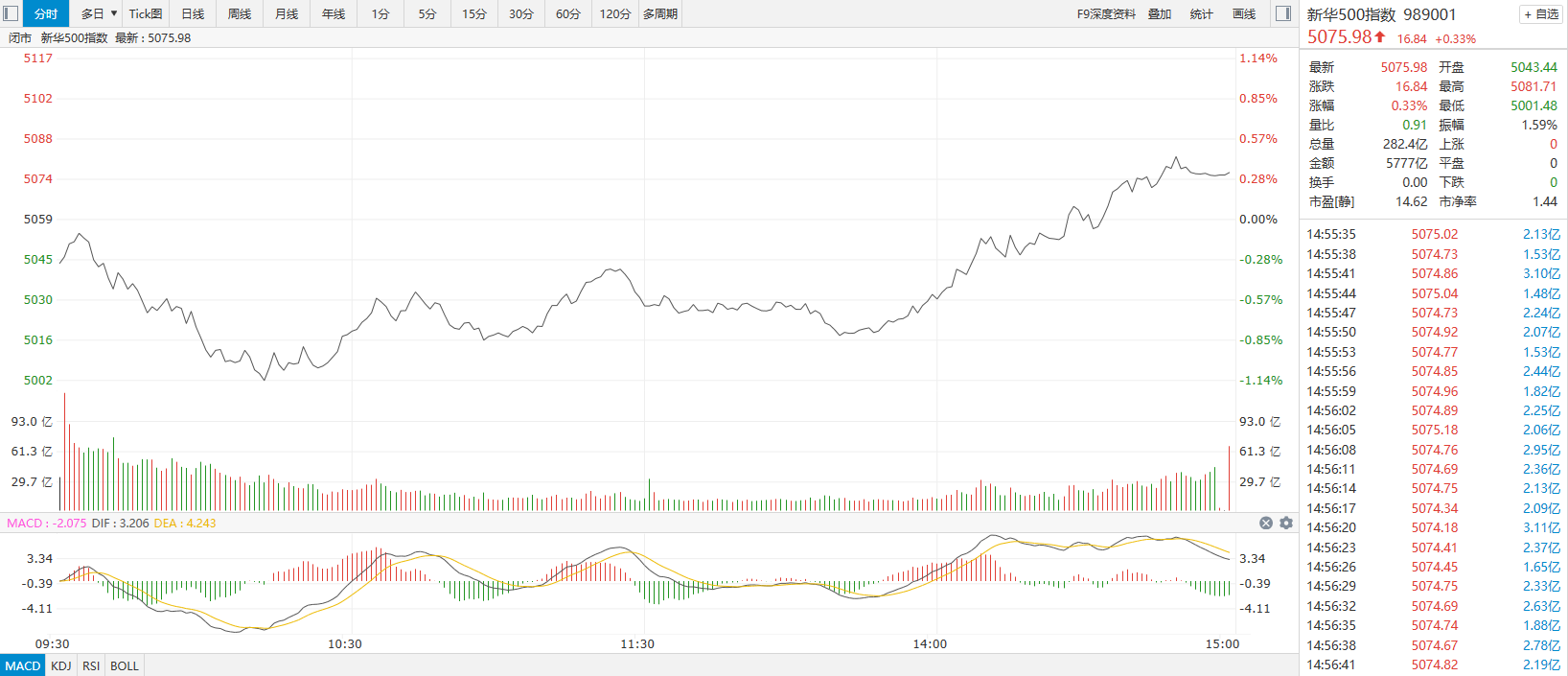The width and height of the screenshot is (1568, 676).
Task: Select tick row 14:56:20
Action: click(1433, 527)
